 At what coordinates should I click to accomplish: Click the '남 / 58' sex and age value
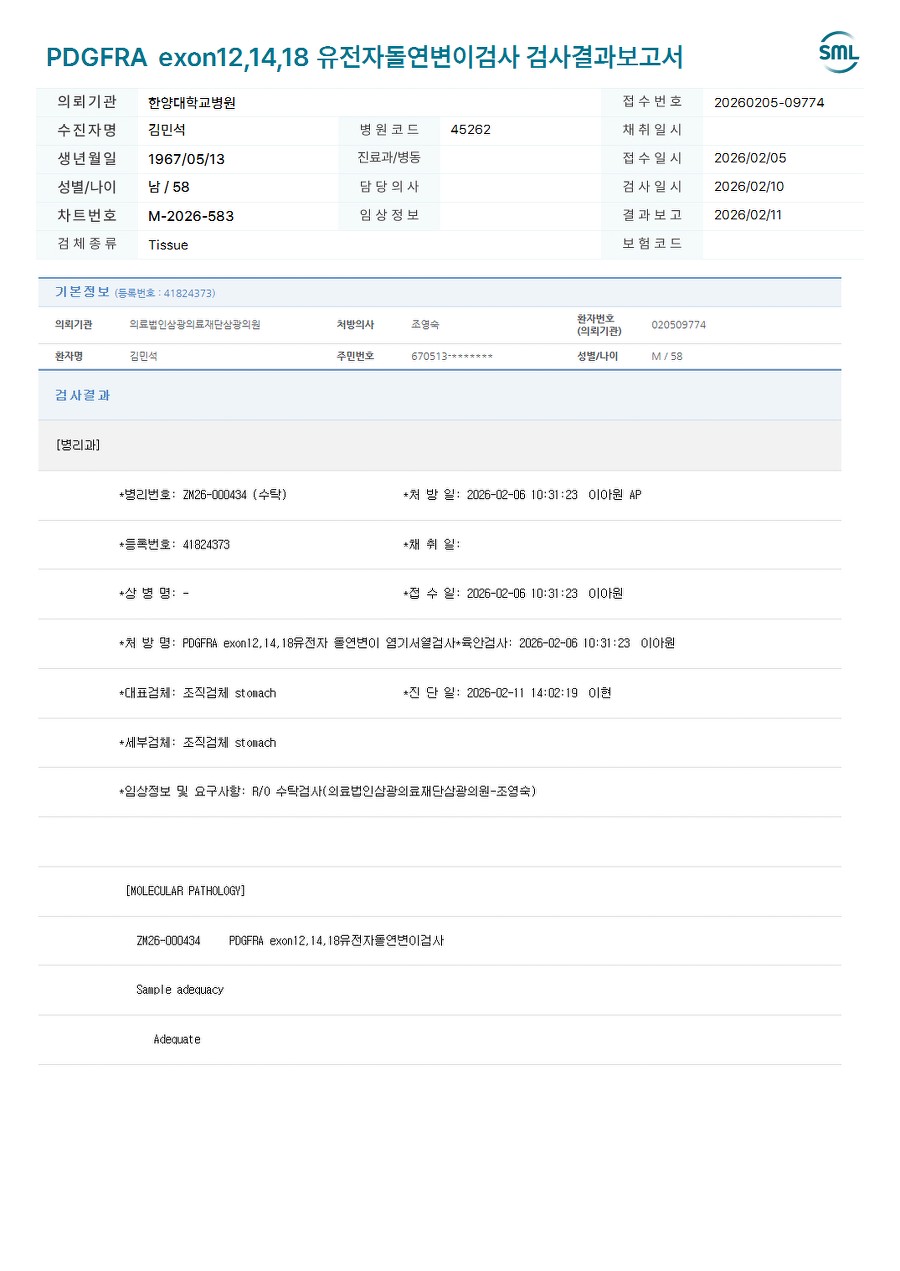point(168,187)
